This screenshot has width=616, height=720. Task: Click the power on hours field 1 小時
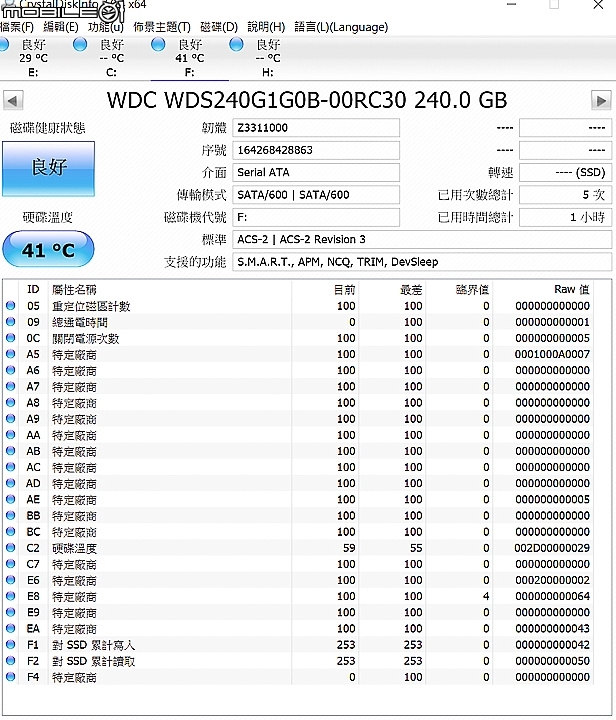(566, 217)
